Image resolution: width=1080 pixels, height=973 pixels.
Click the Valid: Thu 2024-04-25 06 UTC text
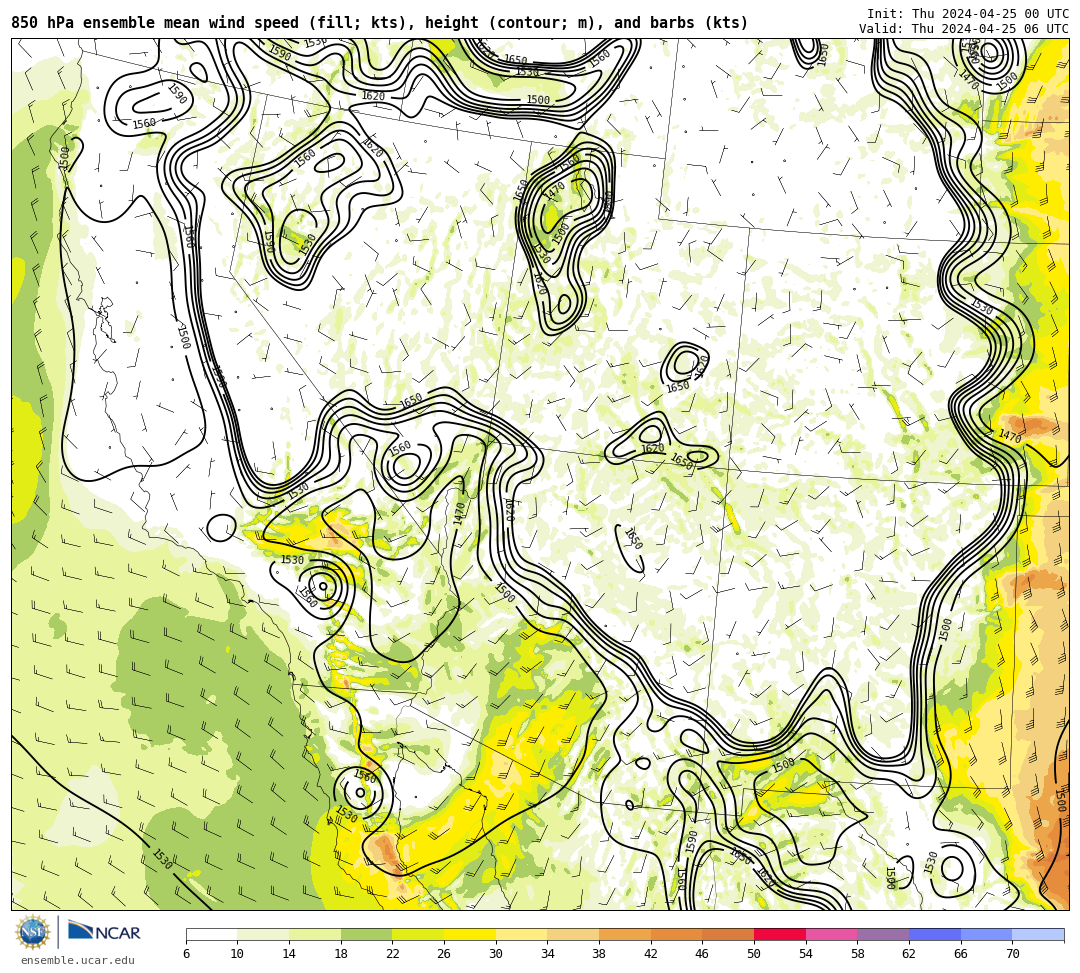964,29
